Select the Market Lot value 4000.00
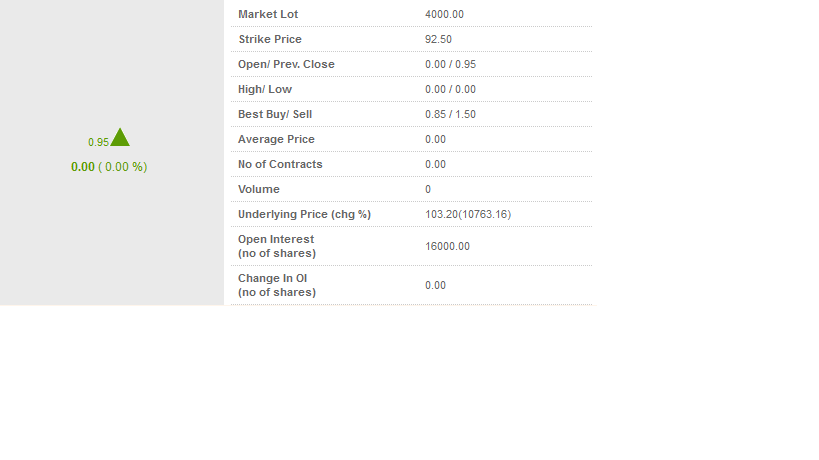Viewport: 819px width, 460px height. [444, 14]
